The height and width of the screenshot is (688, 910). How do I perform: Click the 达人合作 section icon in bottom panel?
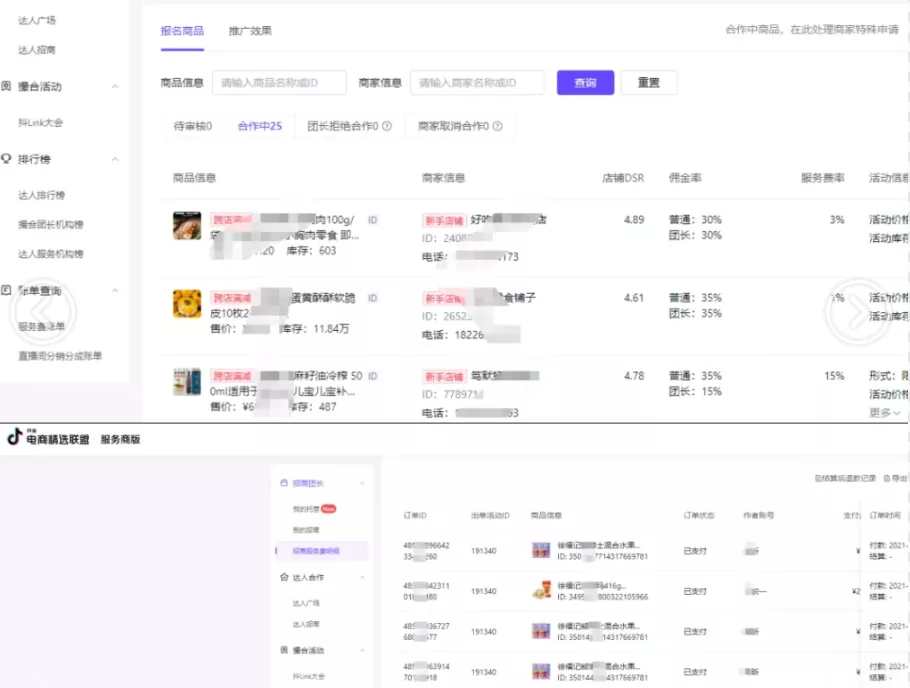coord(285,577)
